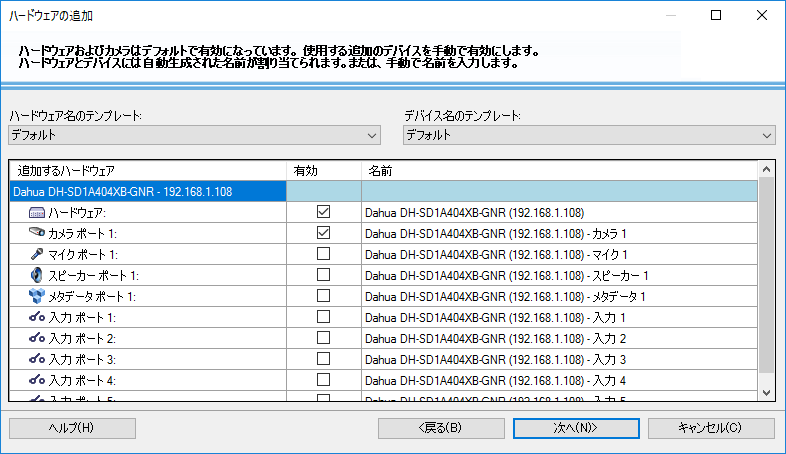Open the デバイス名のテンプレート dropdown
This screenshot has width=786, height=454.
589,135
